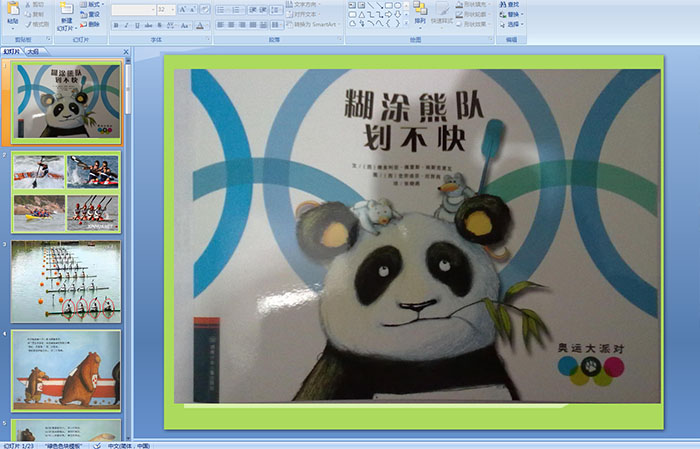
Task: Open the Line Spacing dropdown
Action: coord(276,9)
